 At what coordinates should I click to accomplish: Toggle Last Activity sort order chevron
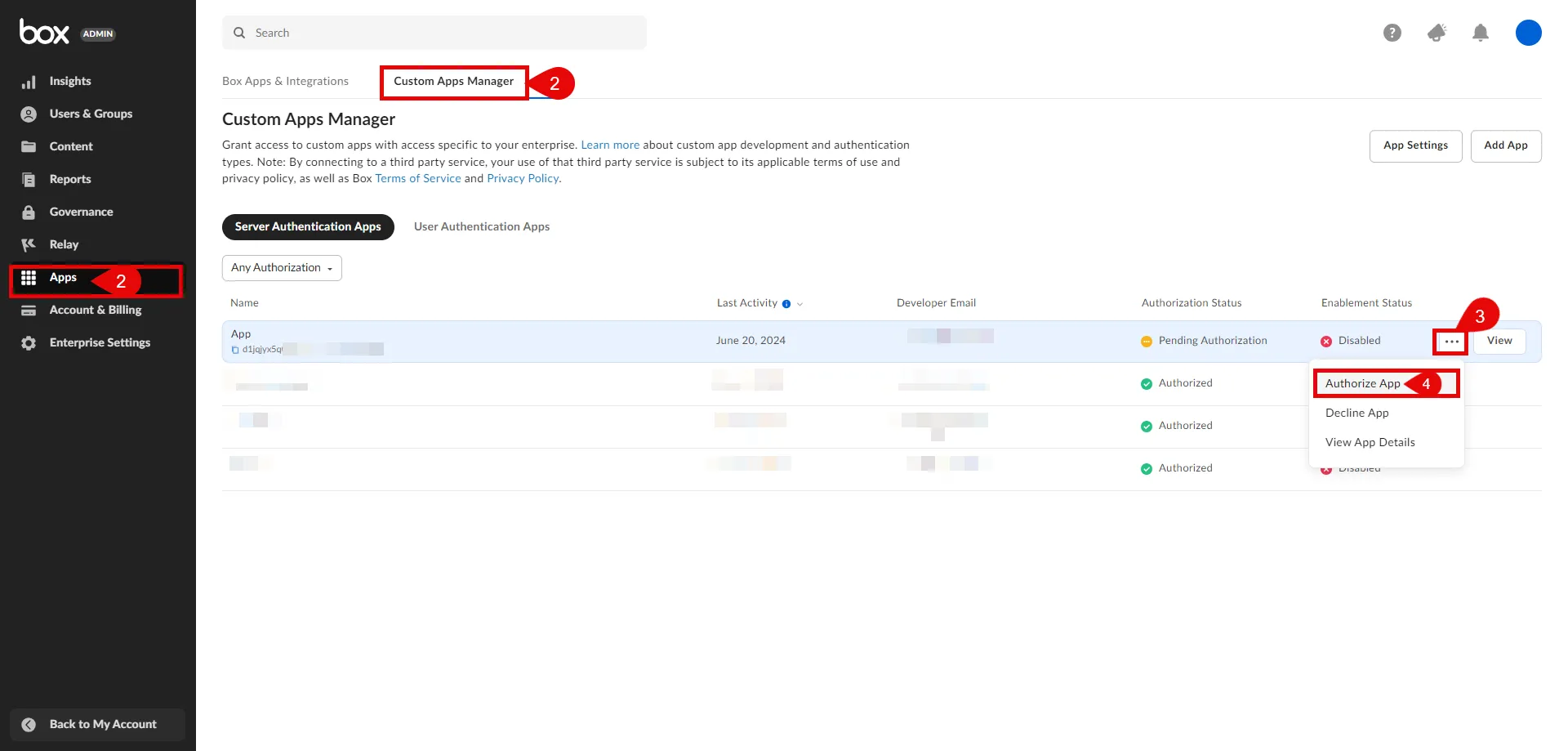point(800,304)
